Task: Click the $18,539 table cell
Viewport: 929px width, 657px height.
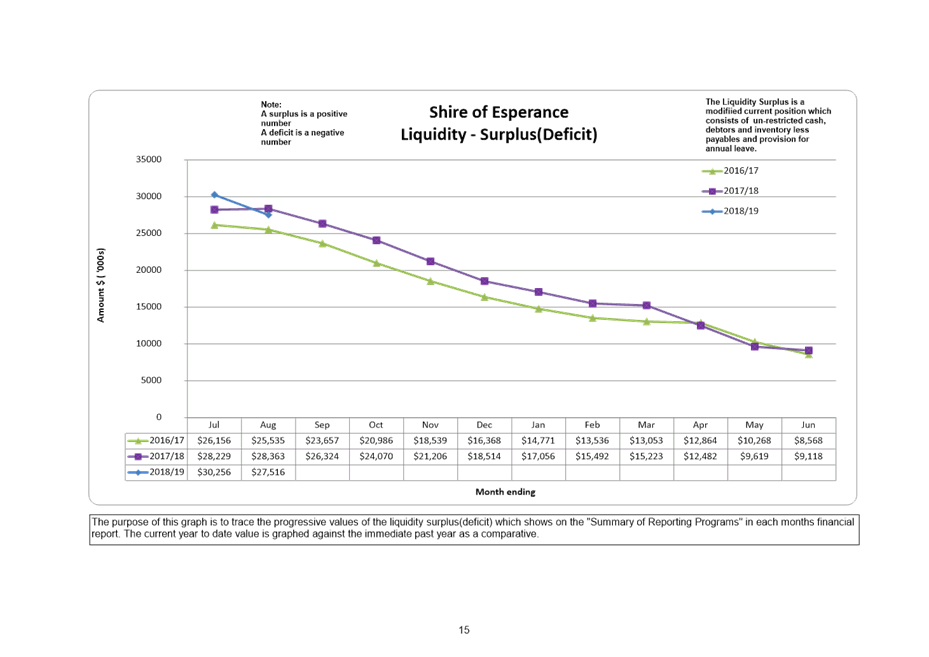Action: (x=430, y=441)
